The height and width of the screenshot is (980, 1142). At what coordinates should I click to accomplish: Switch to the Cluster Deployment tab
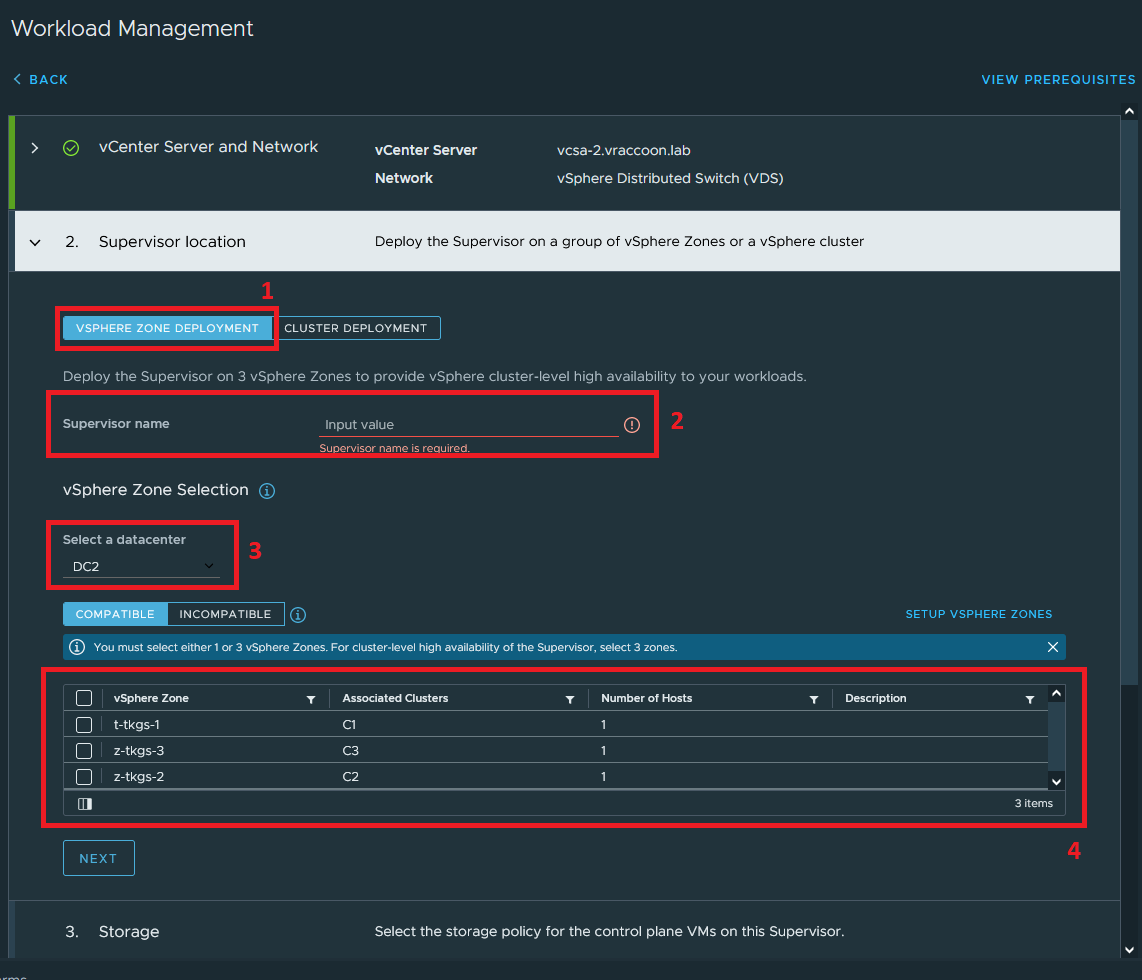coord(356,327)
